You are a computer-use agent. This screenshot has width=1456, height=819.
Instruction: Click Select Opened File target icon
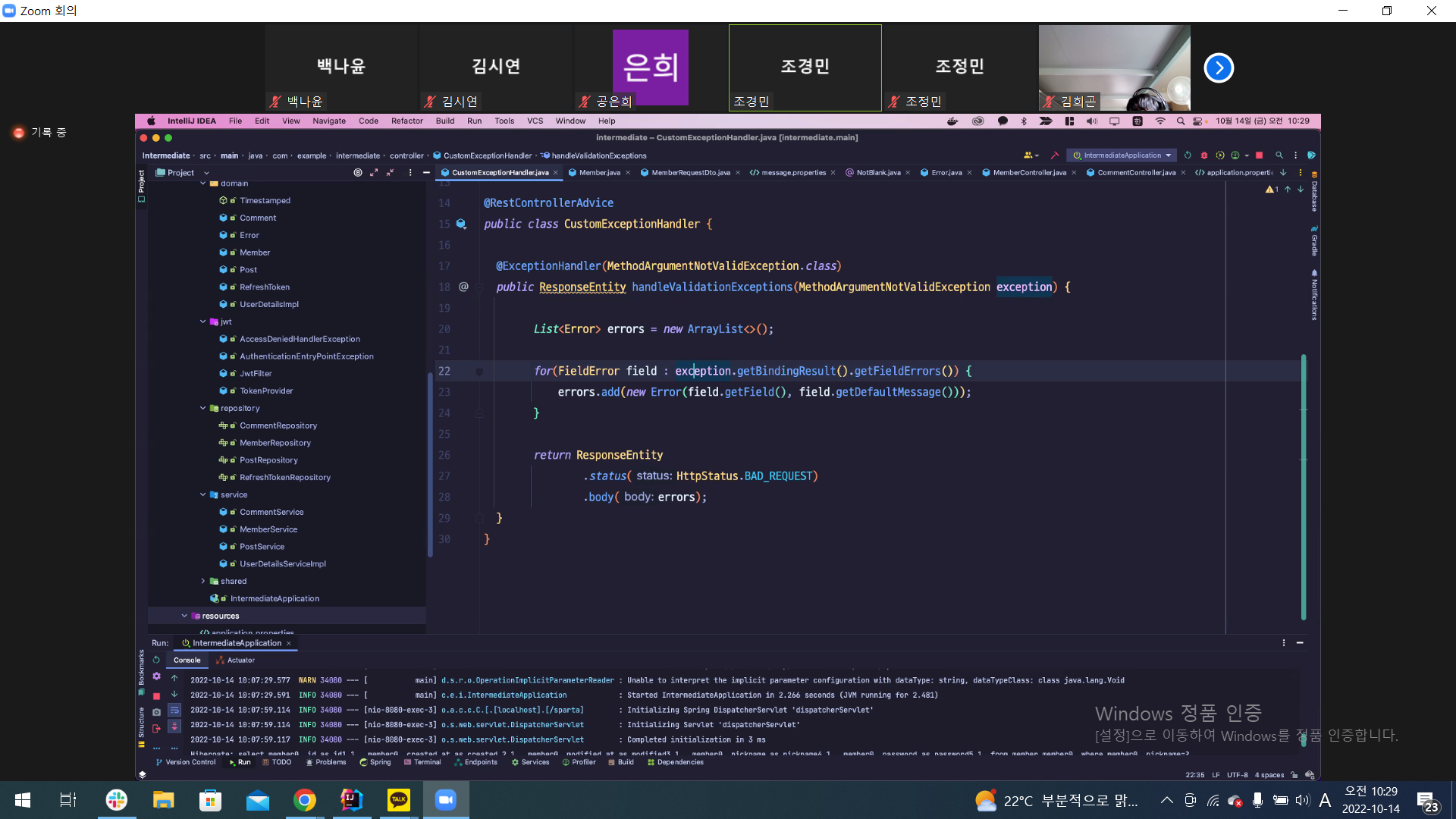(357, 173)
